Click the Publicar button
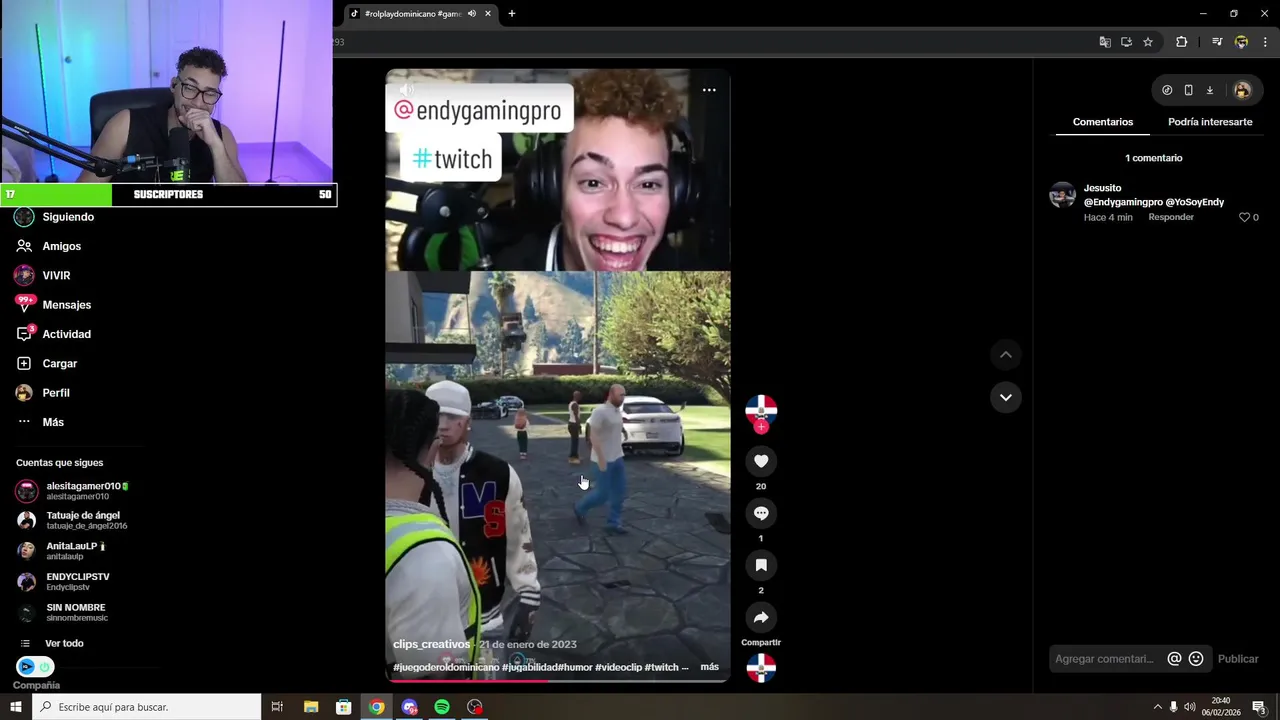Image resolution: width=1280 pixels, height=720 pixels. point(1238,659)
